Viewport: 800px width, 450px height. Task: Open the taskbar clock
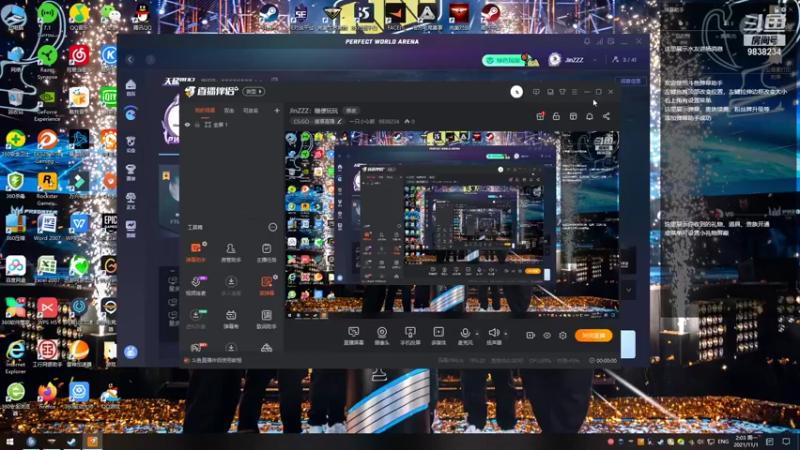(746, 441)
